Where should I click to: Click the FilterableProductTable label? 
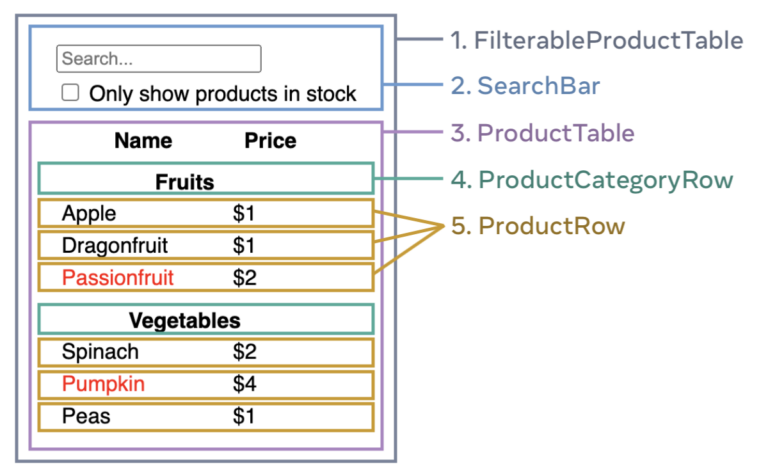(596, 41)
